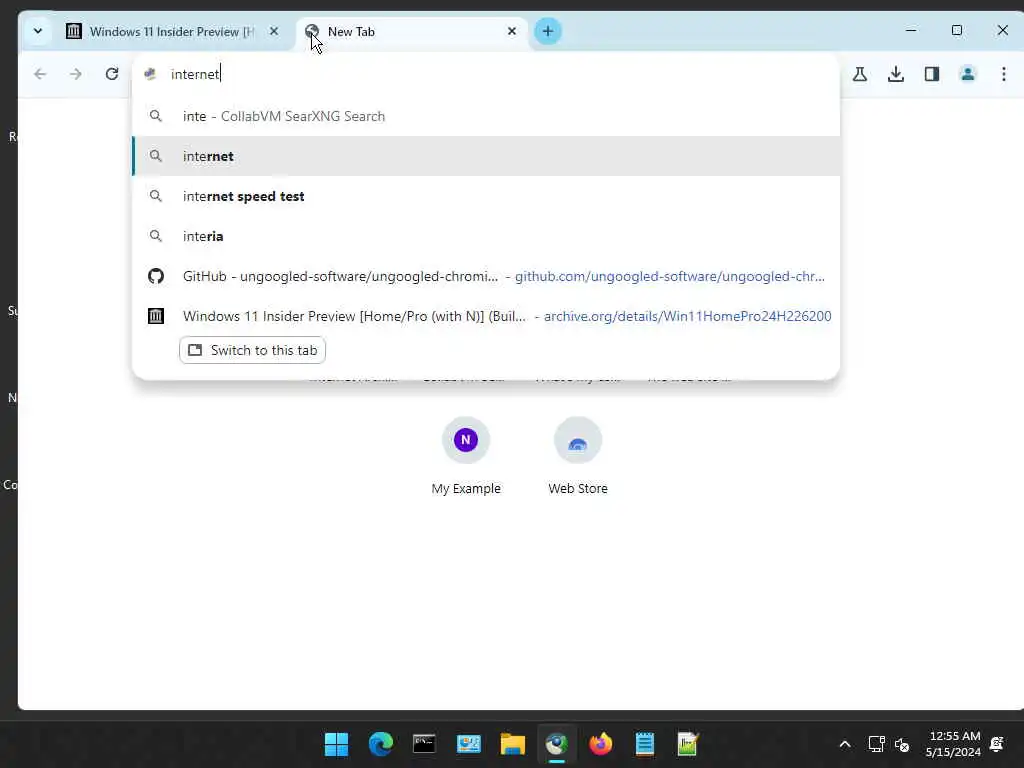
Task: Close the Windows 11 Insider Preview tab
Action: tap(274, 31)
